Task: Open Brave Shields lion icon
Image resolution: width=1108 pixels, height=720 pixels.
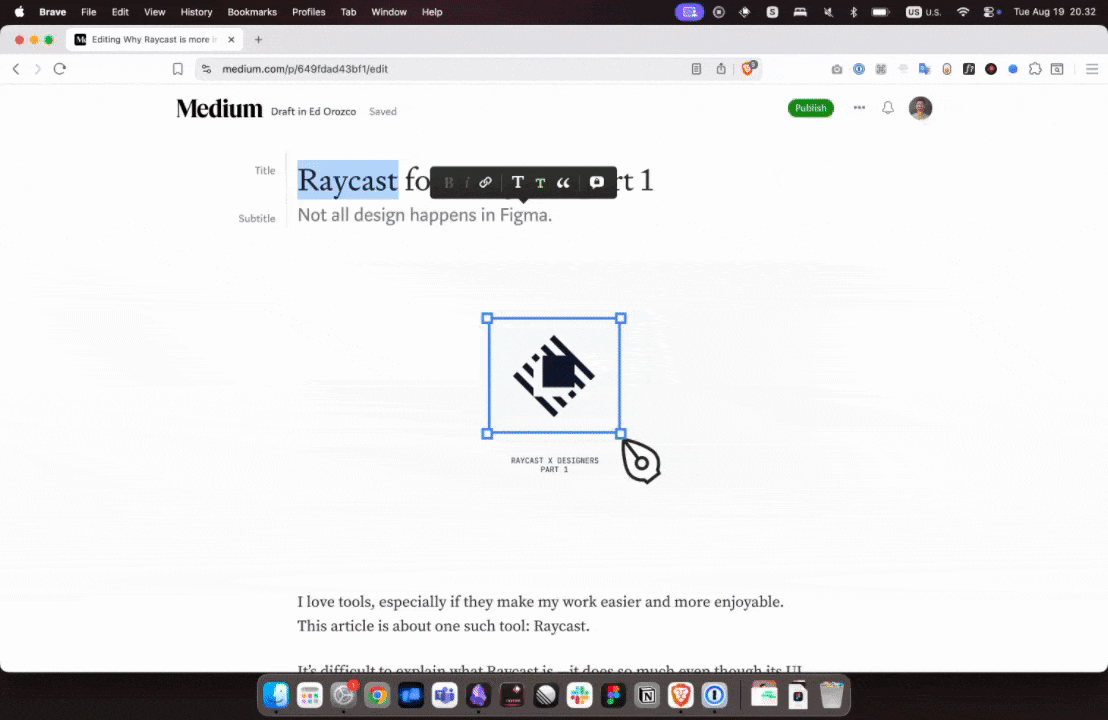Action: pos(748,69)
